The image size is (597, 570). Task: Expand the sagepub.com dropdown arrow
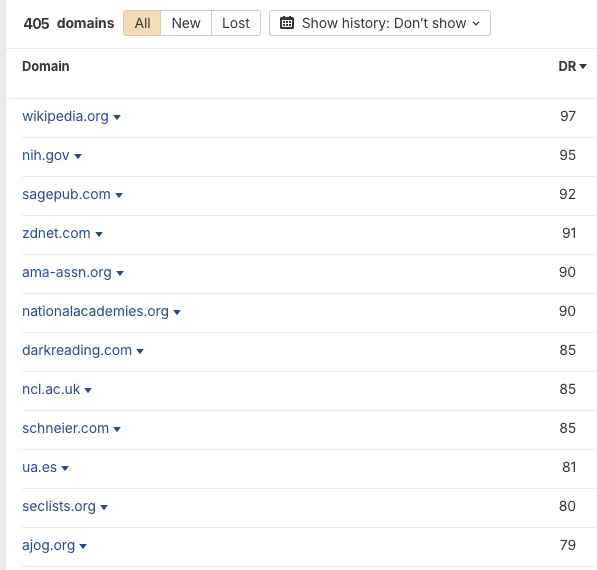(x=119, y=195)
